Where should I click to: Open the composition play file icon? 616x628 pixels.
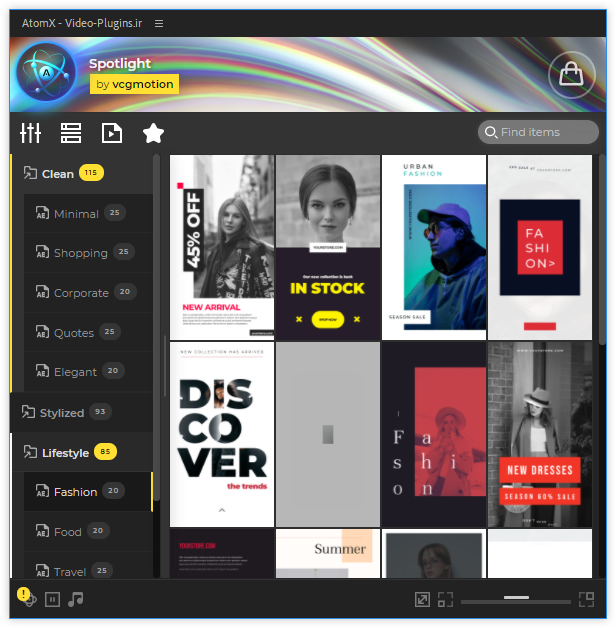tap(112, 133)
